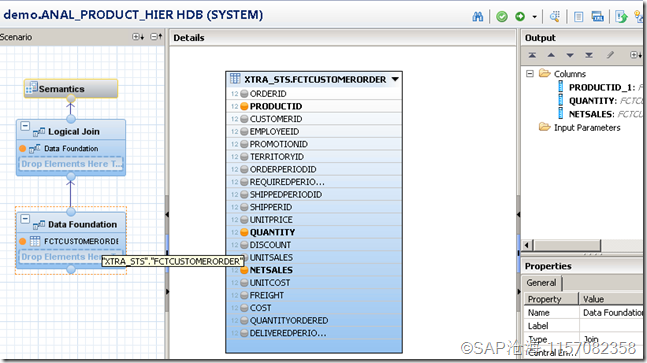The width and height of the screenshot is (647, 363).
Task: Click drop area in Logical Join
Action: [71, 164]
